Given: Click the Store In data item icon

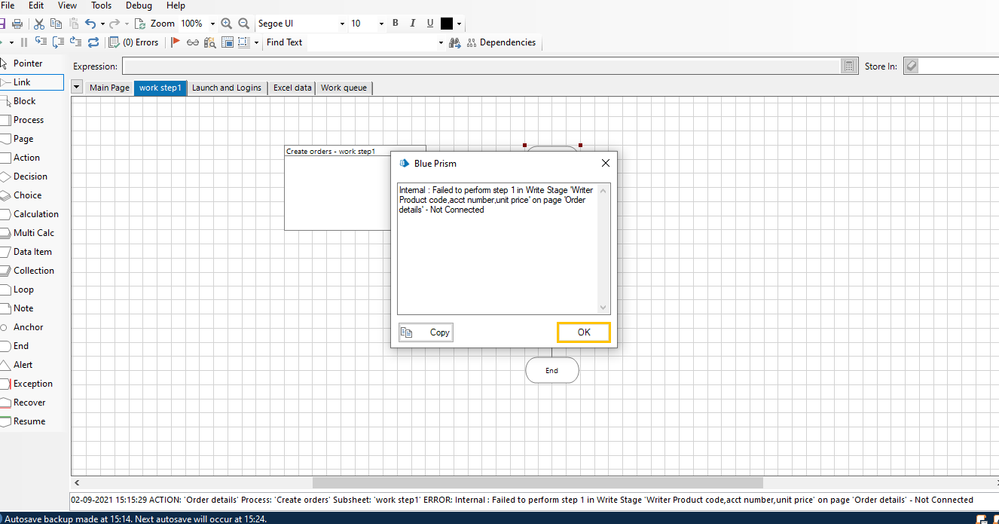Looking at the screenshot, I should 911,66.
